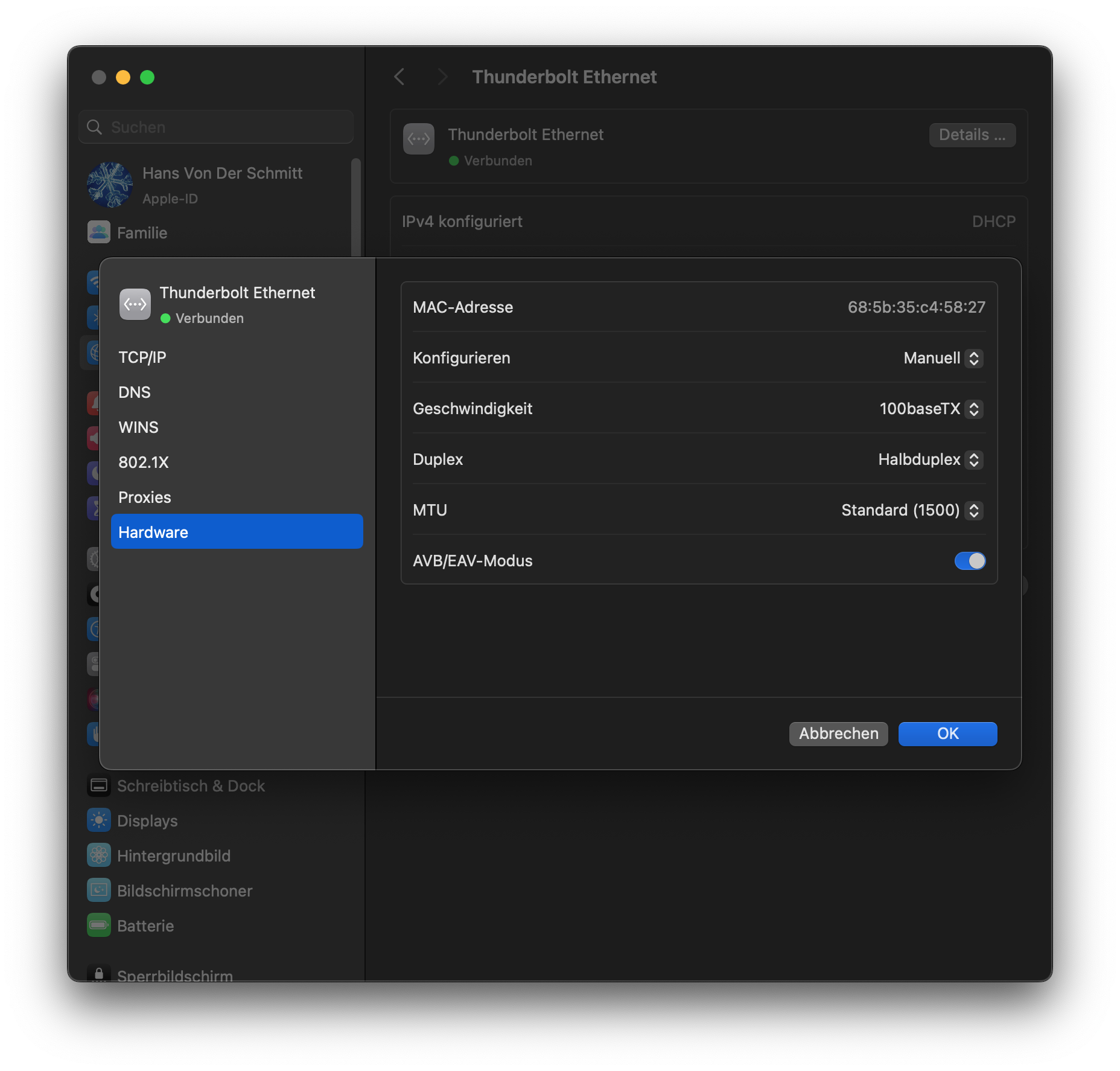The image size is (1120, 1071).
Task: Switch to the TCP/IP tab
Action: click(142, 357)
